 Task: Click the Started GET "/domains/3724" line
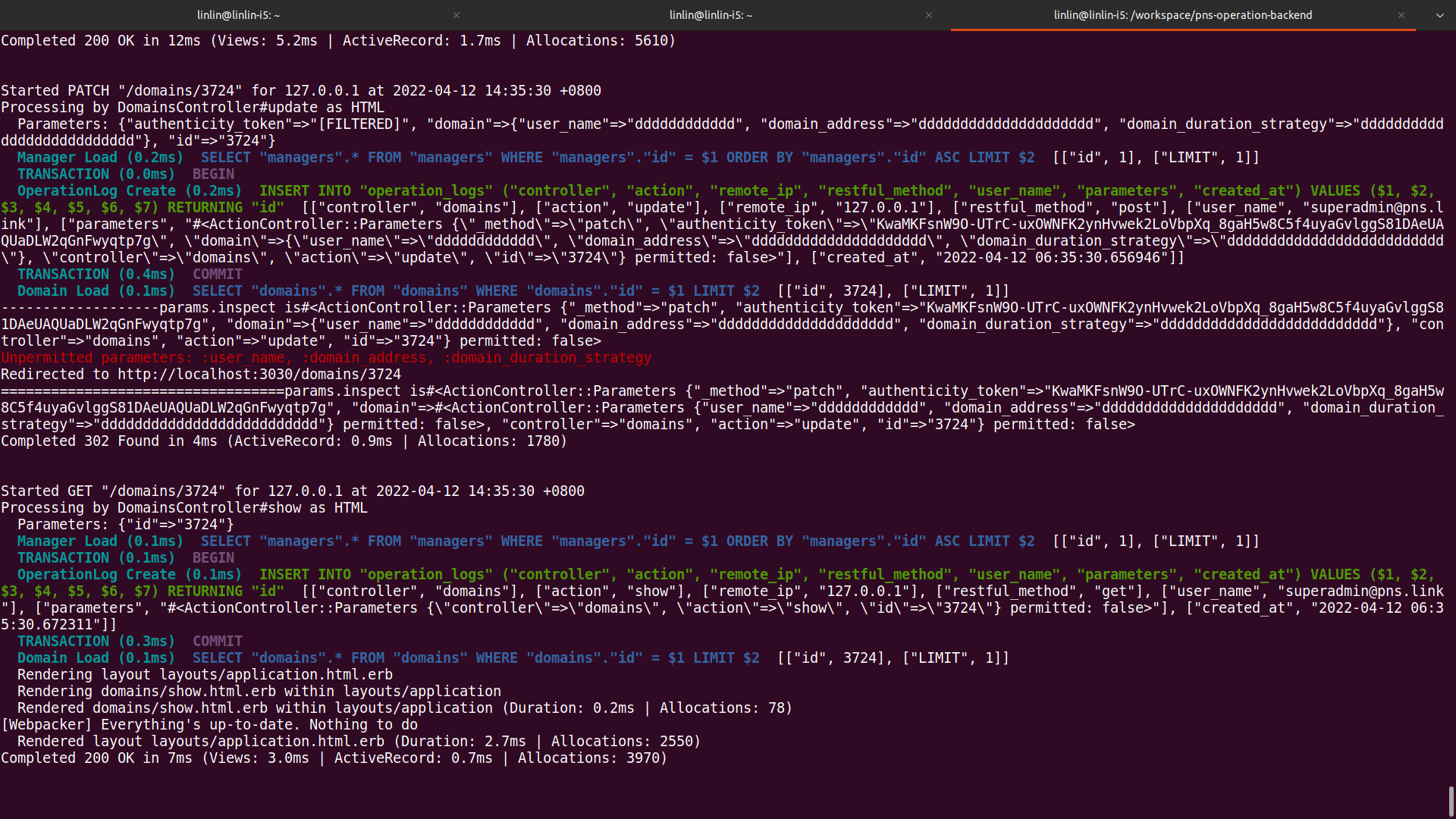pos(292,491)
